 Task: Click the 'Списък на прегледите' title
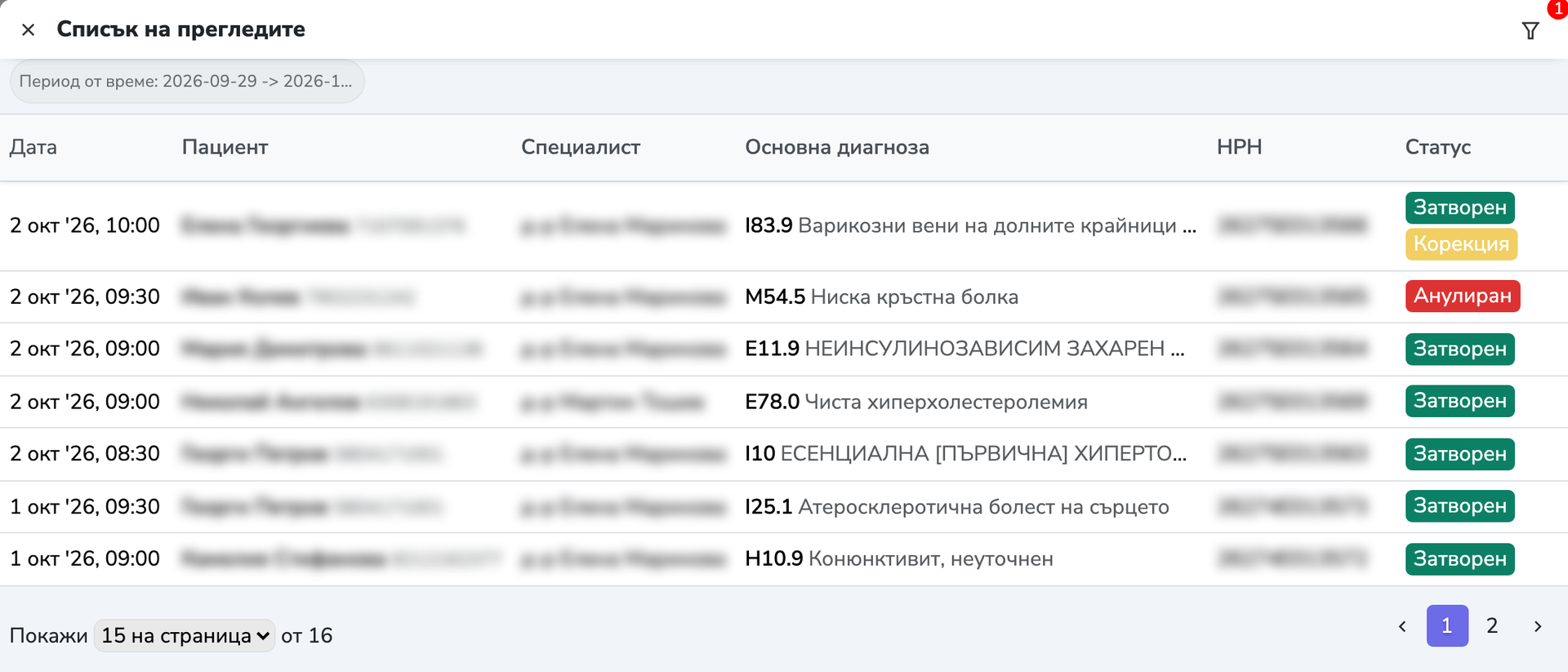[181, 29]
